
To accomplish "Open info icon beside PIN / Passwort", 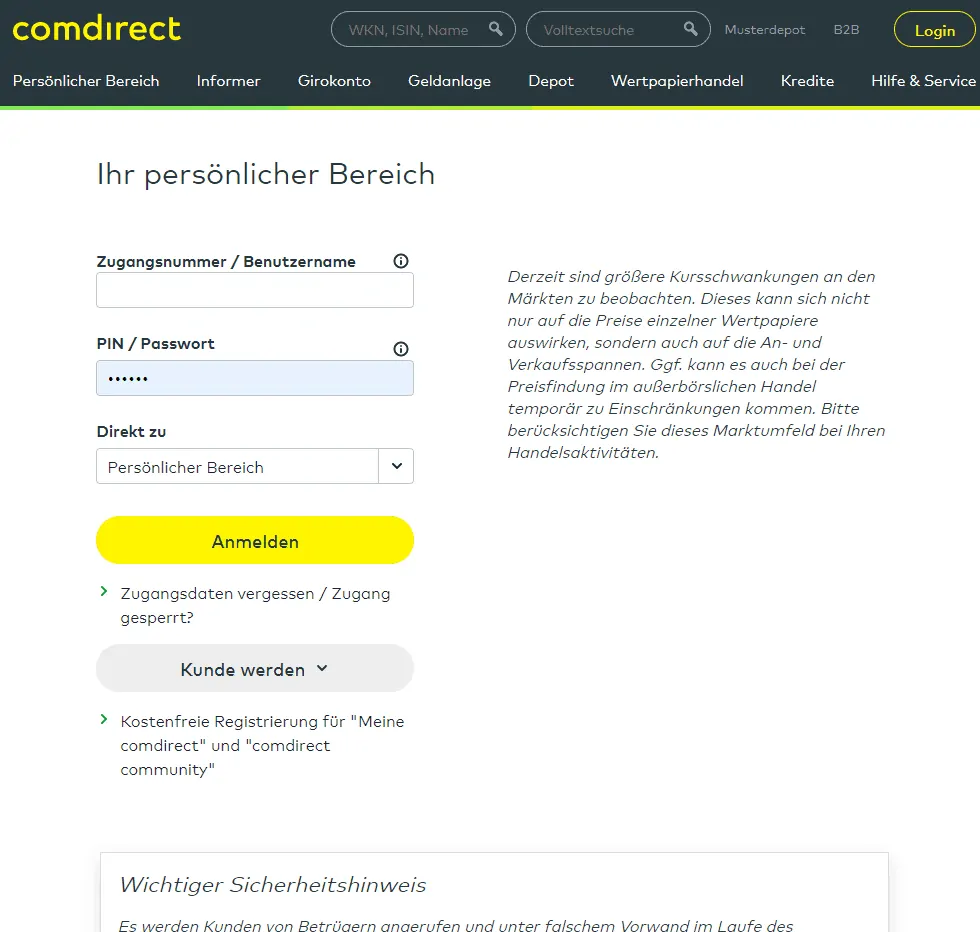I will (401, 349).
